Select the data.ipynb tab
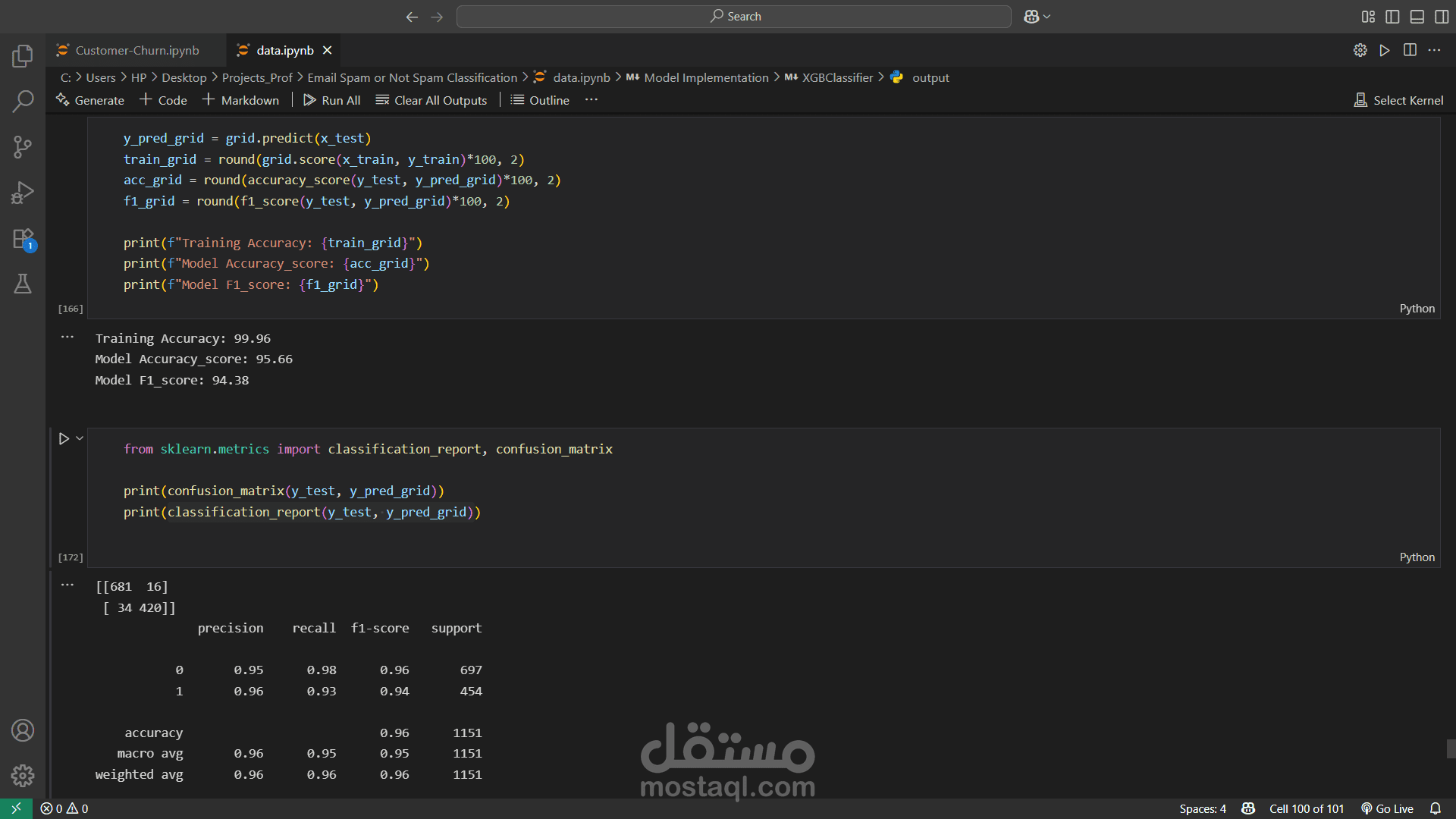This screenshot has width=1456, height=819. tap(284, 50)
